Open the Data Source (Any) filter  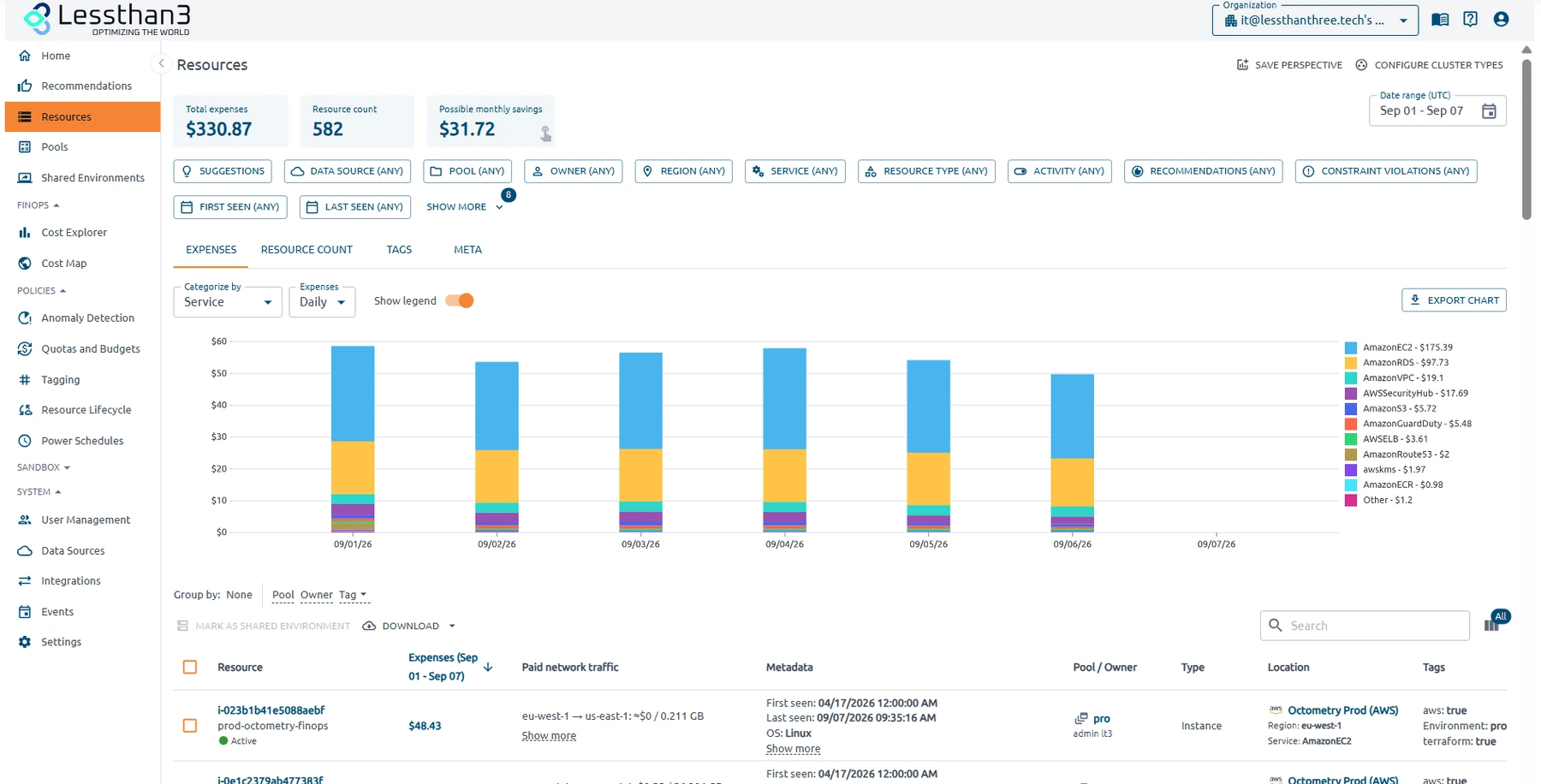click(348, 171)
